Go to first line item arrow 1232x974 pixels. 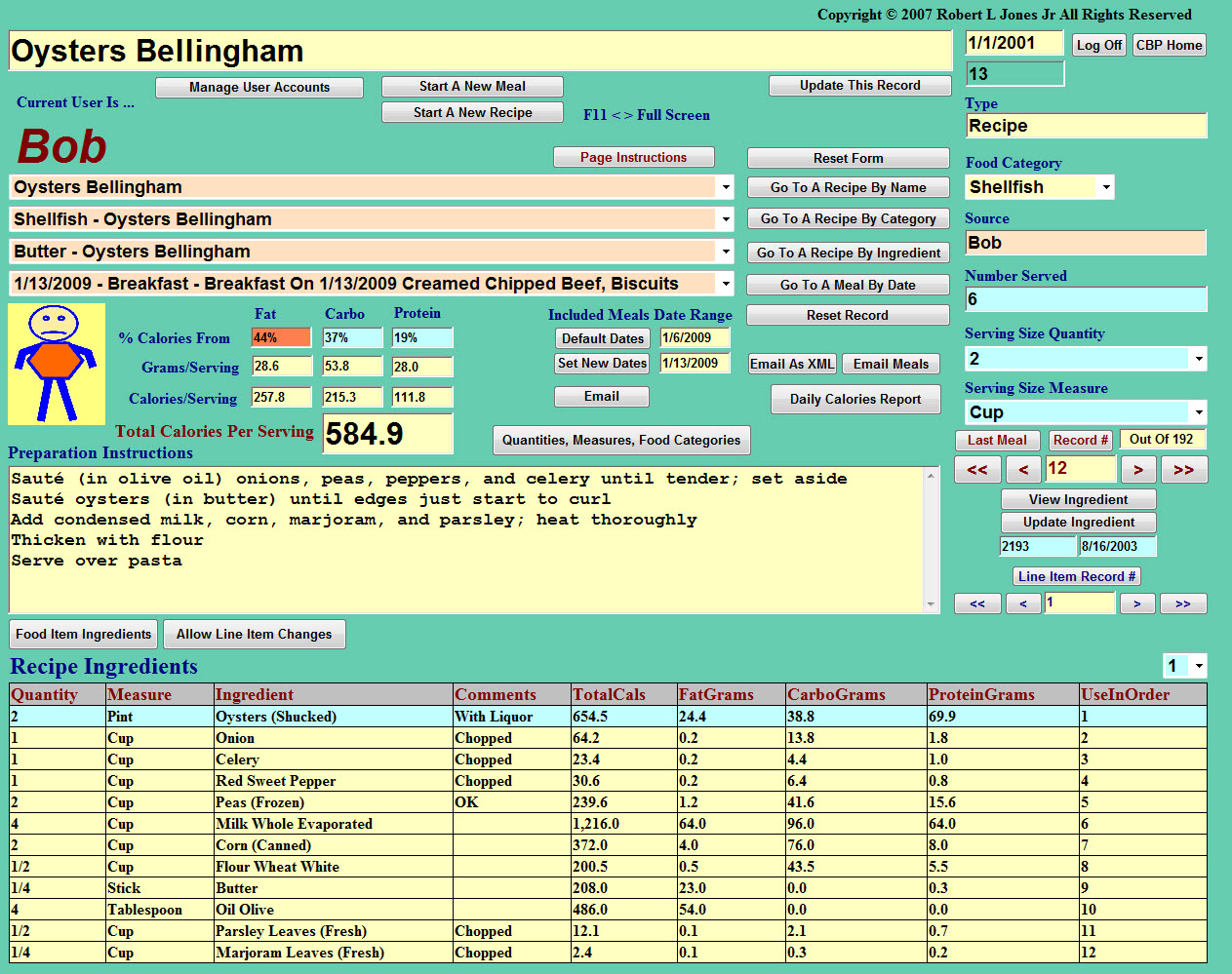click(x=977, y=604)
